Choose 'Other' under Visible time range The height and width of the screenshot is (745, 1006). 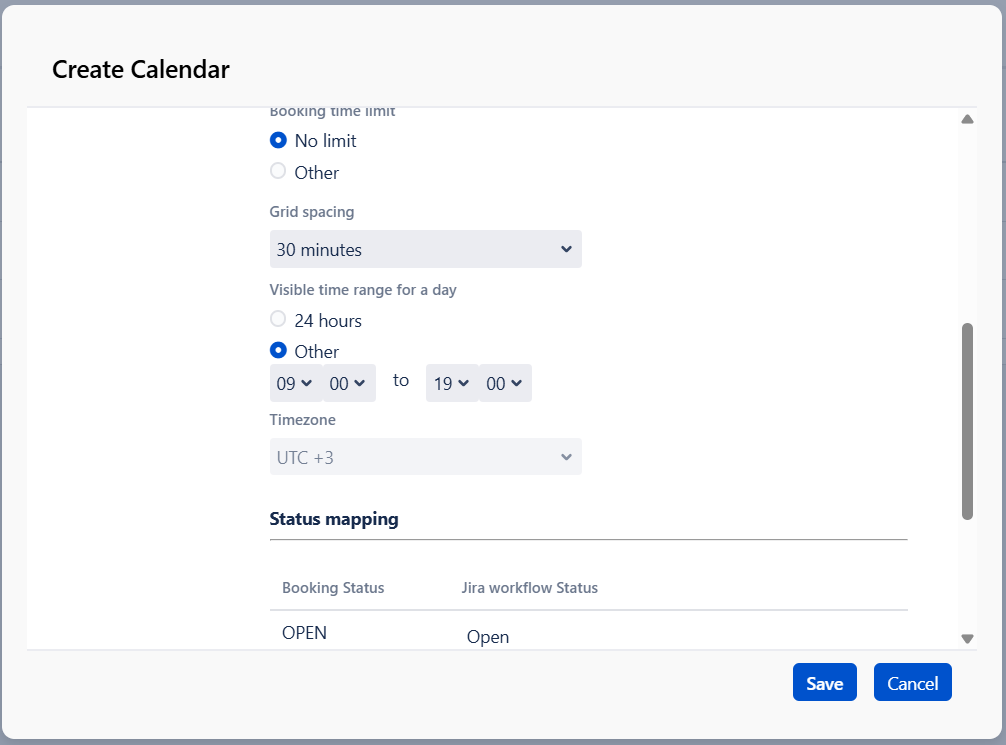(x=279, y=351)
